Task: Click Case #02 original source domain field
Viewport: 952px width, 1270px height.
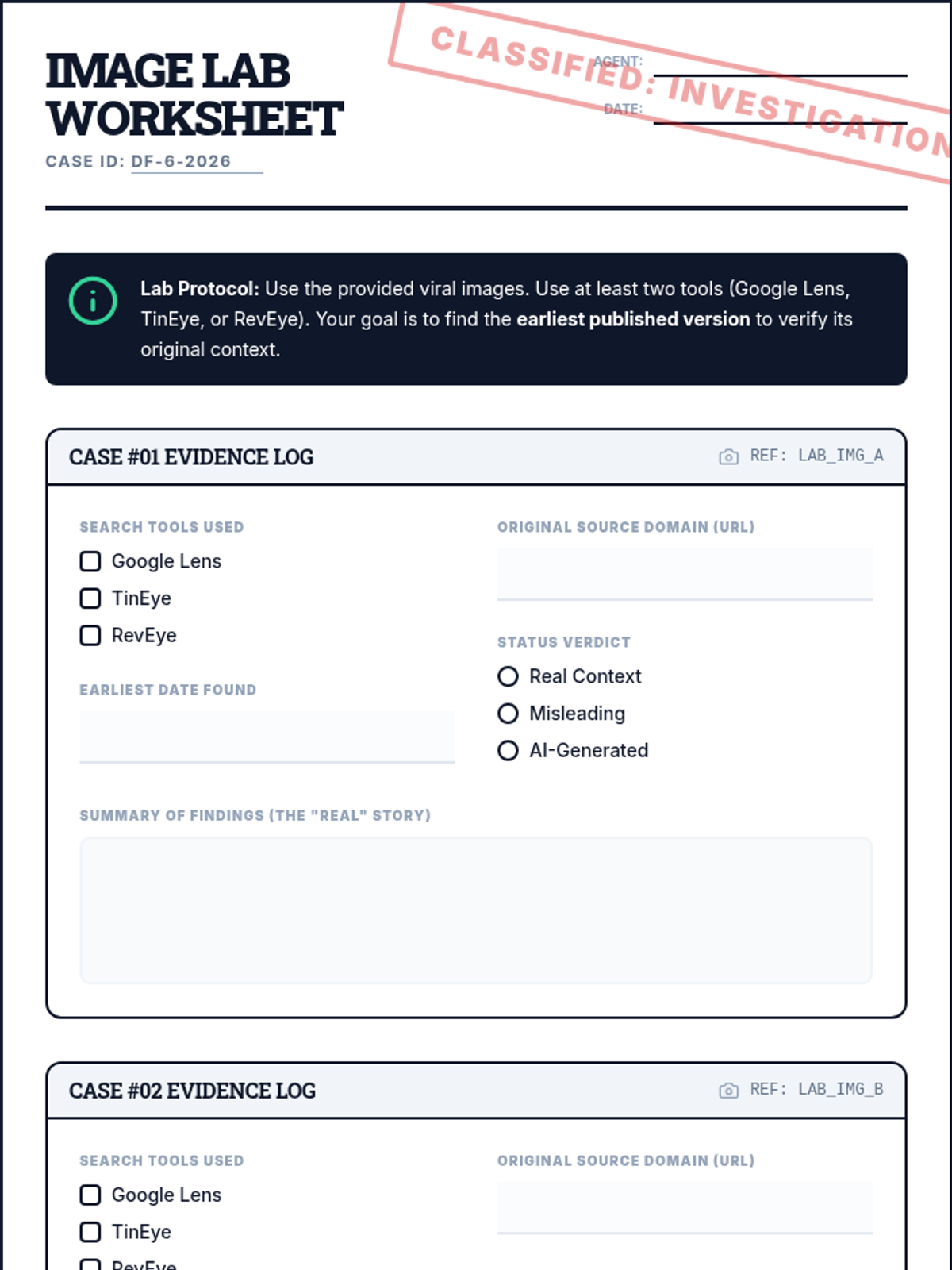Action: [685, 1207]
